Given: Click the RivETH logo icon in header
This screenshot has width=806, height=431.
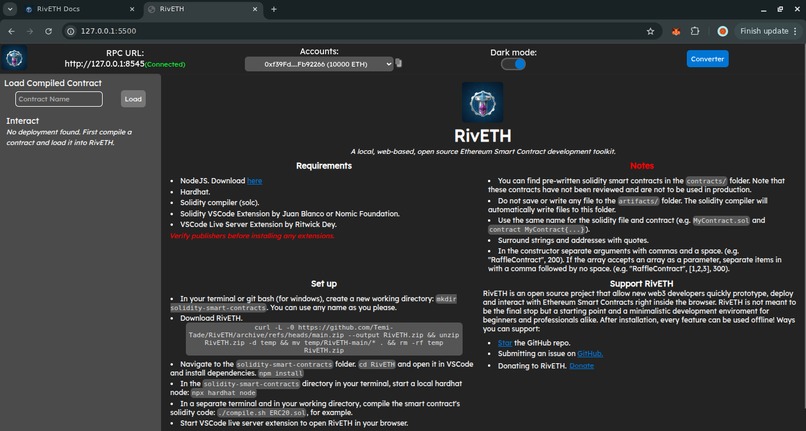Looking at the screenshot, I should coord(14,58).
